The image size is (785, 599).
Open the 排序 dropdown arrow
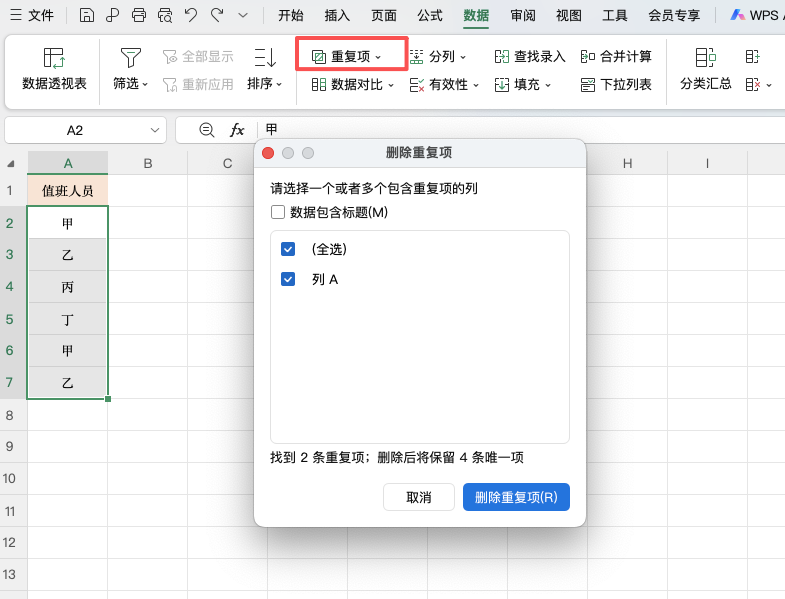pos(279,84)
